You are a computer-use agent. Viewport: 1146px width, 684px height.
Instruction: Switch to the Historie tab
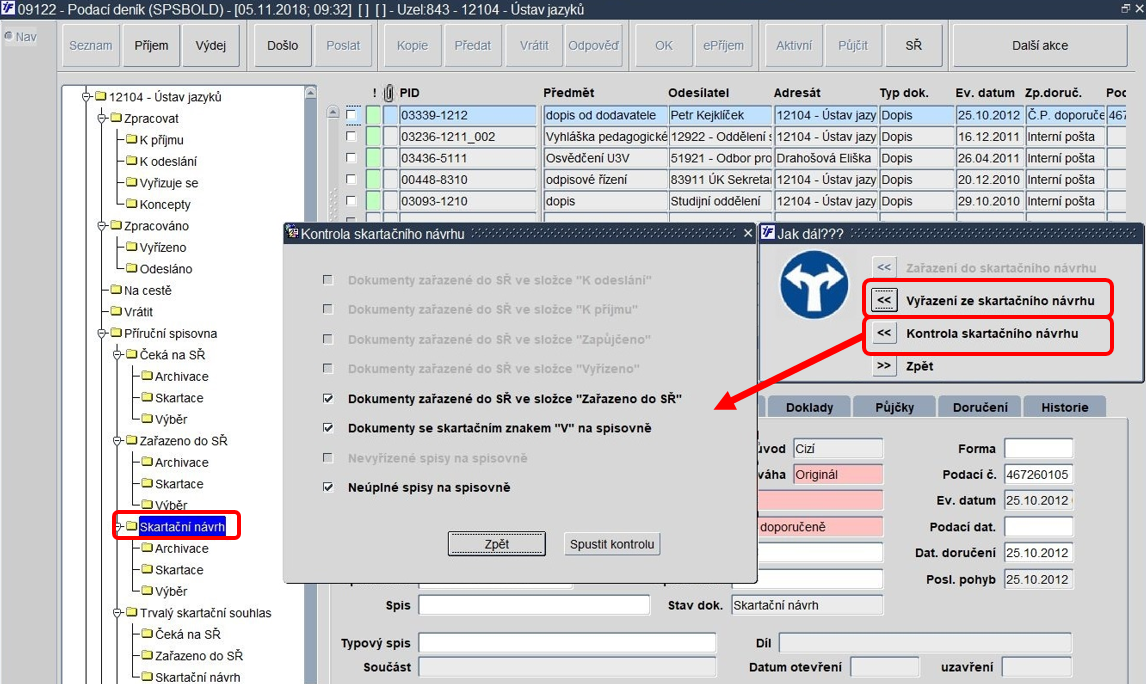click(x=1064, y=407)
